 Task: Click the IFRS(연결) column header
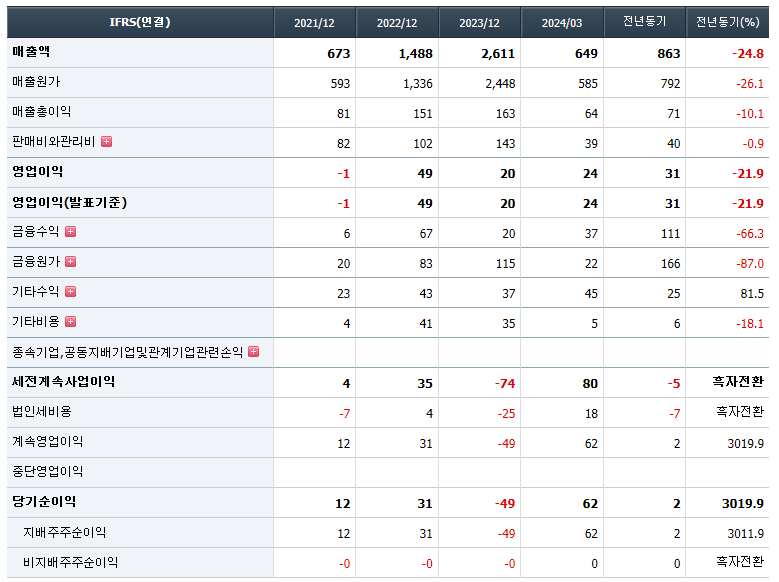point(140,22)
